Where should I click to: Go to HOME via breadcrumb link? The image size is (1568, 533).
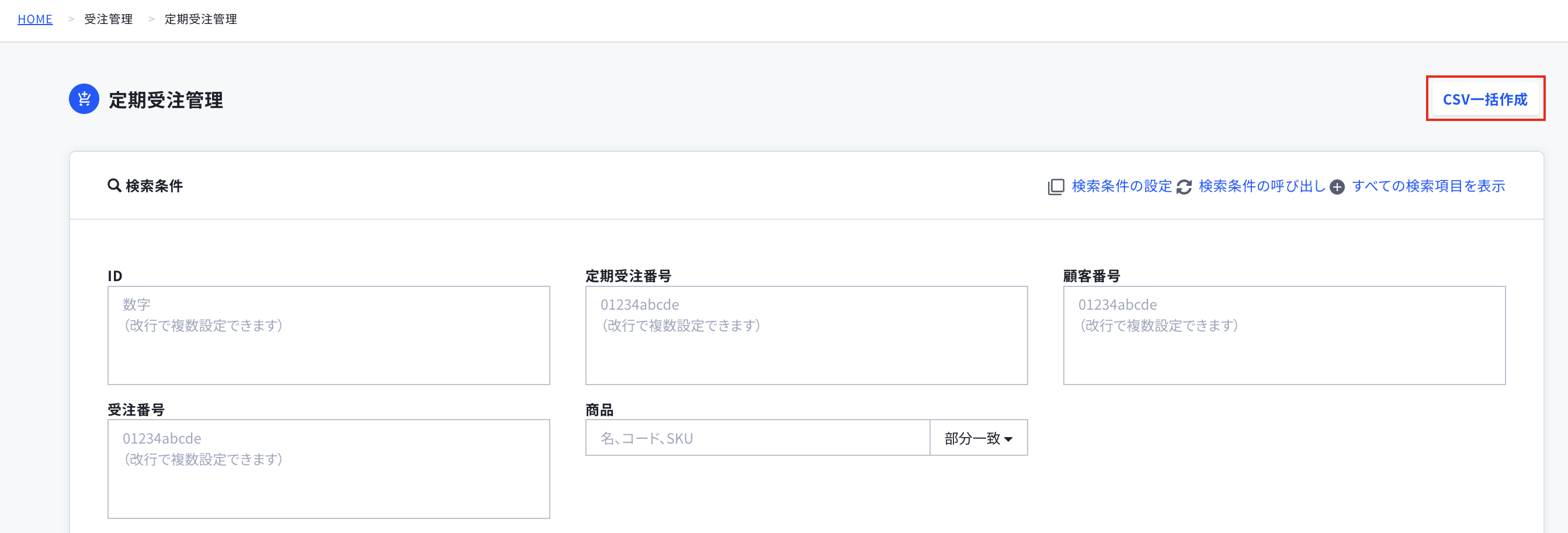(x=35, y=19)
